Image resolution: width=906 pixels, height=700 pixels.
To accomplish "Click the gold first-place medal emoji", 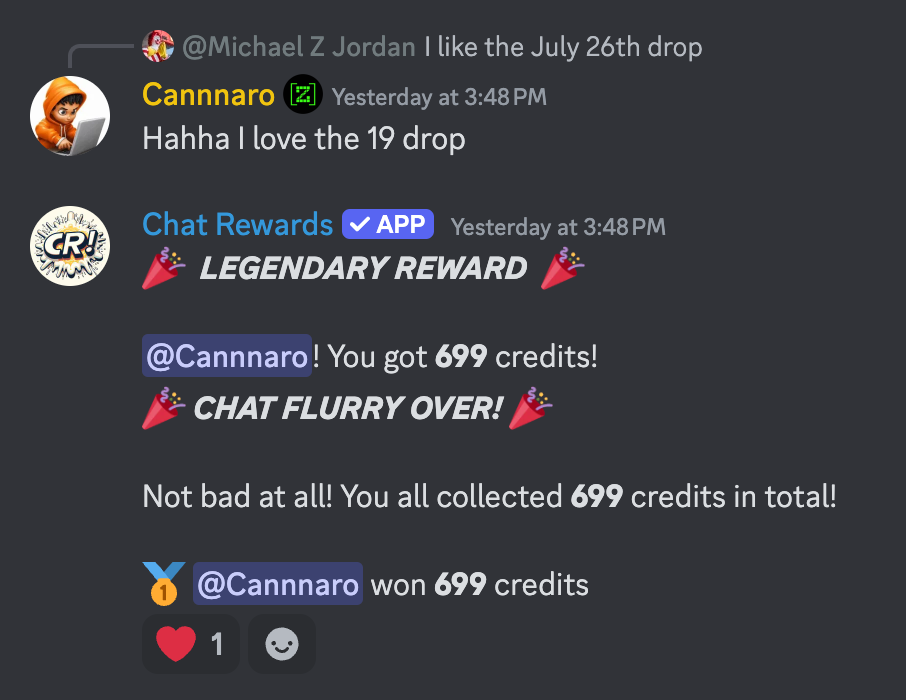I will pyautogui.click(x=164, y=584).
